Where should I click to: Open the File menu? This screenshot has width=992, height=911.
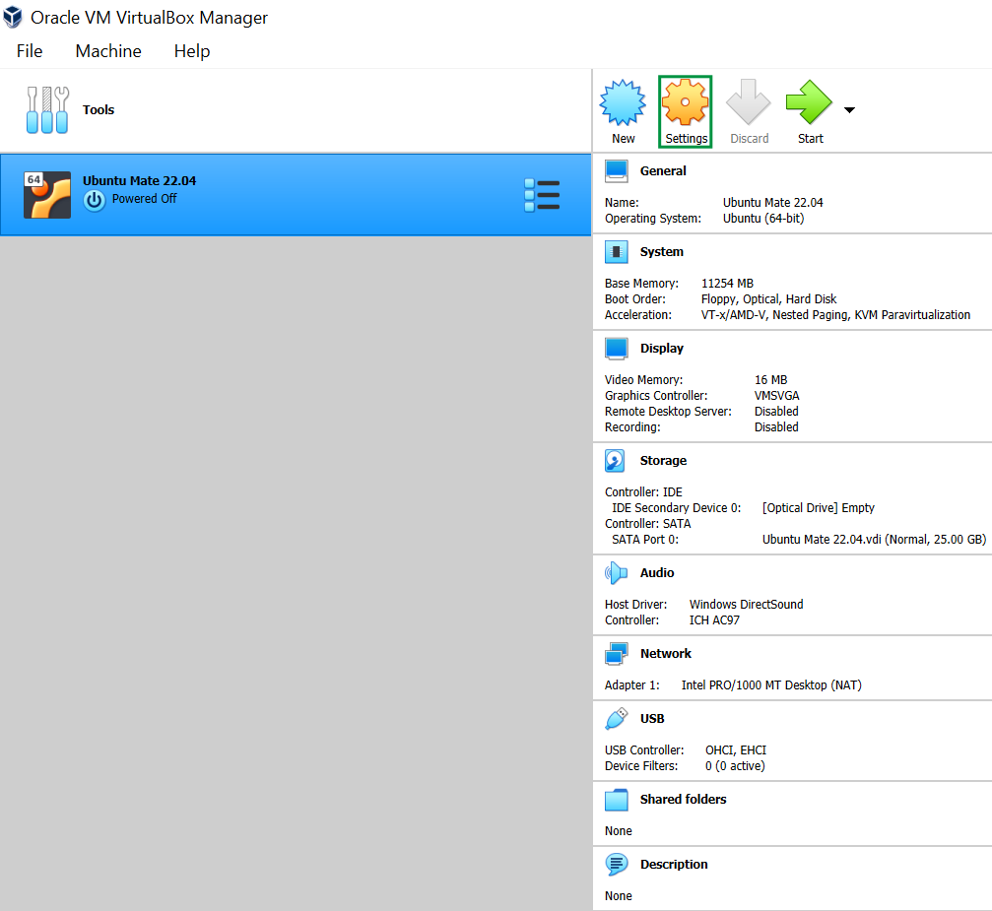[30, 51]
